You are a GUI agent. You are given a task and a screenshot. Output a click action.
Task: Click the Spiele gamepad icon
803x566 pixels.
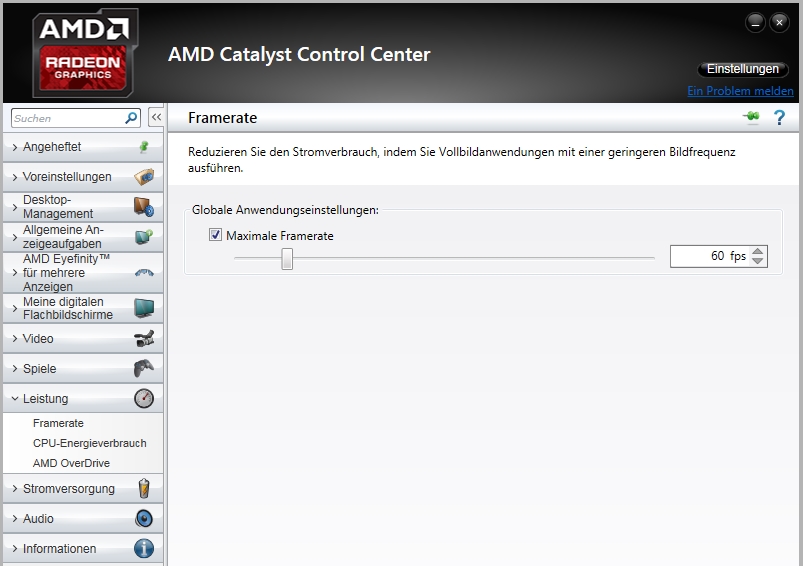pos(144,368)
